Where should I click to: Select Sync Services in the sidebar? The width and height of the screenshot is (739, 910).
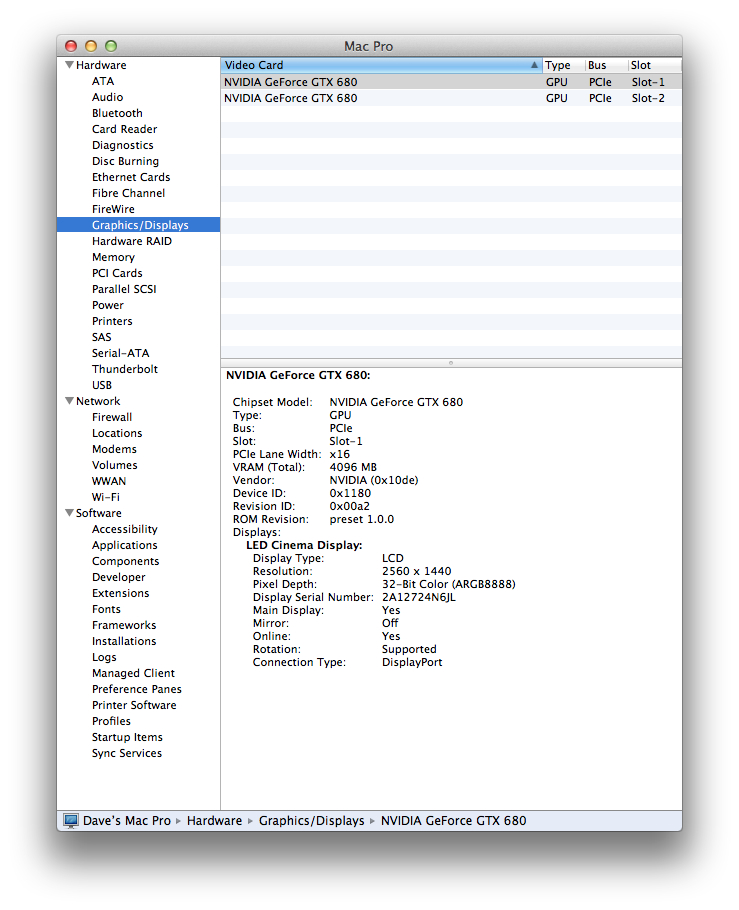pos(127,753)
